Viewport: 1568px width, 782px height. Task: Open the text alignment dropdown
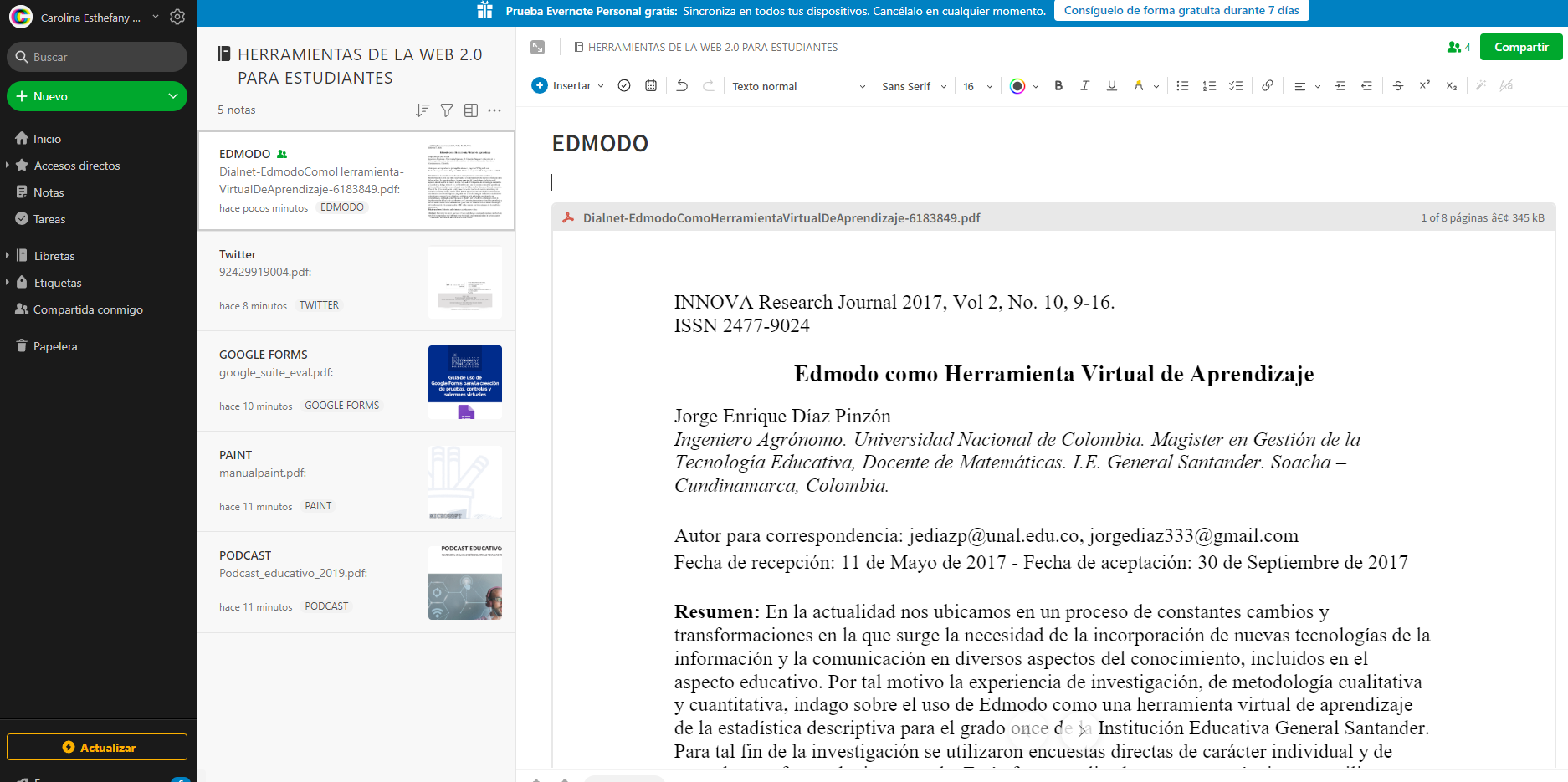(x=1307, y=85)
